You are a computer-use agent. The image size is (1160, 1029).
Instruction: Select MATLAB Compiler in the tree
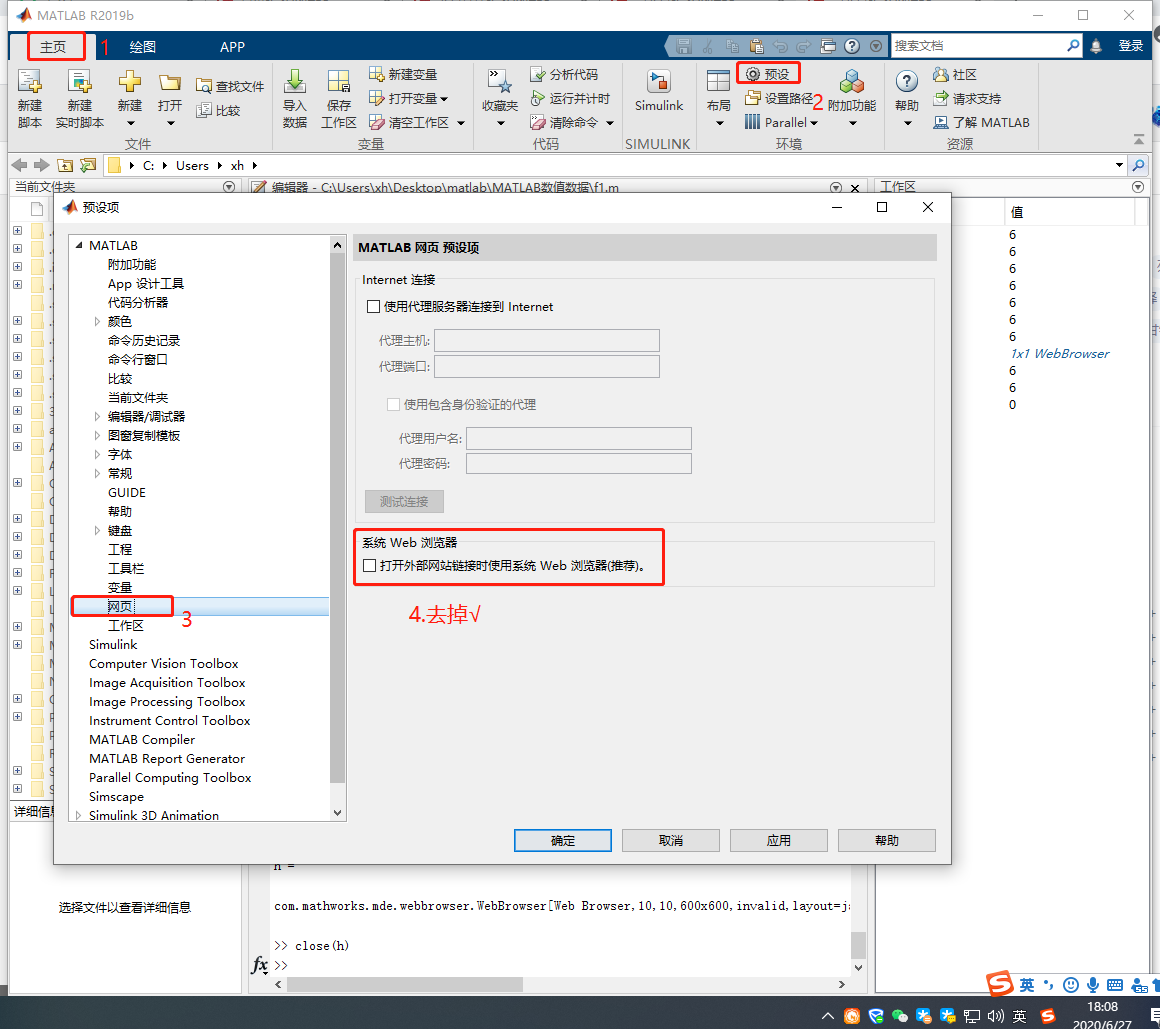pos(142,740)
